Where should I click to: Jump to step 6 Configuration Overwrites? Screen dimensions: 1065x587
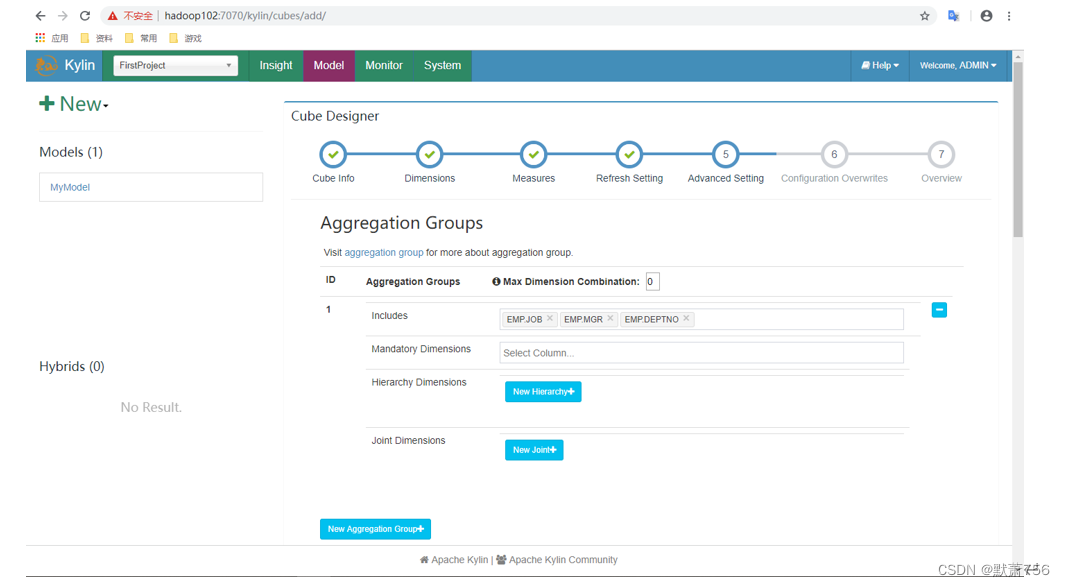[x=834, y=155]
